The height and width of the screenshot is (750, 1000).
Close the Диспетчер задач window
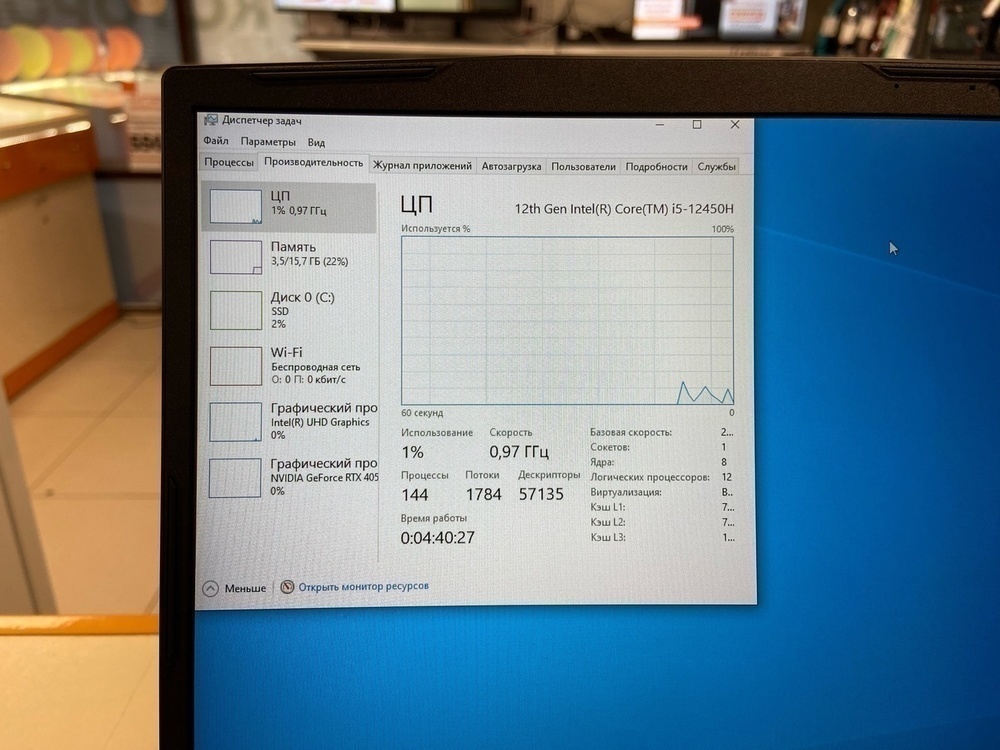tap(735, 124)
